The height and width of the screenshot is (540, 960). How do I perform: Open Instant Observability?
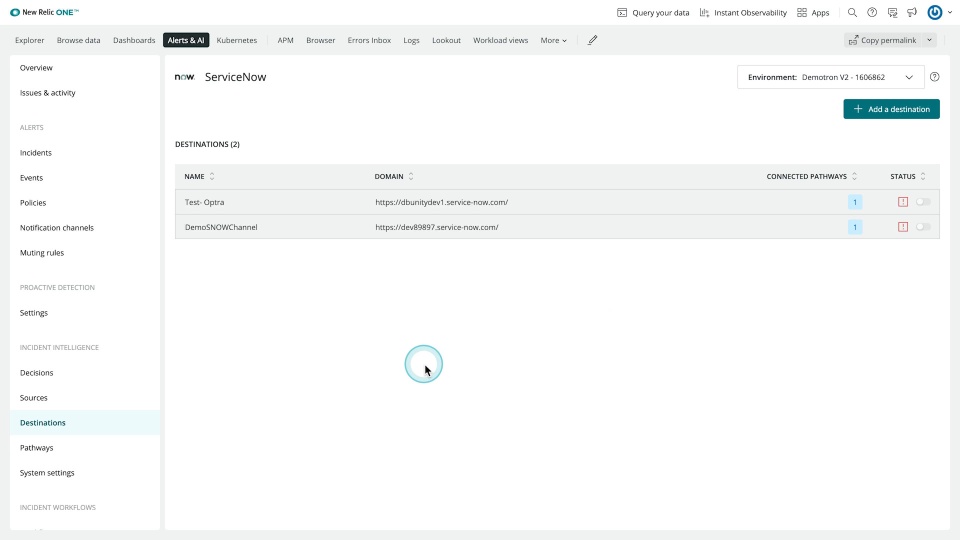743,12
